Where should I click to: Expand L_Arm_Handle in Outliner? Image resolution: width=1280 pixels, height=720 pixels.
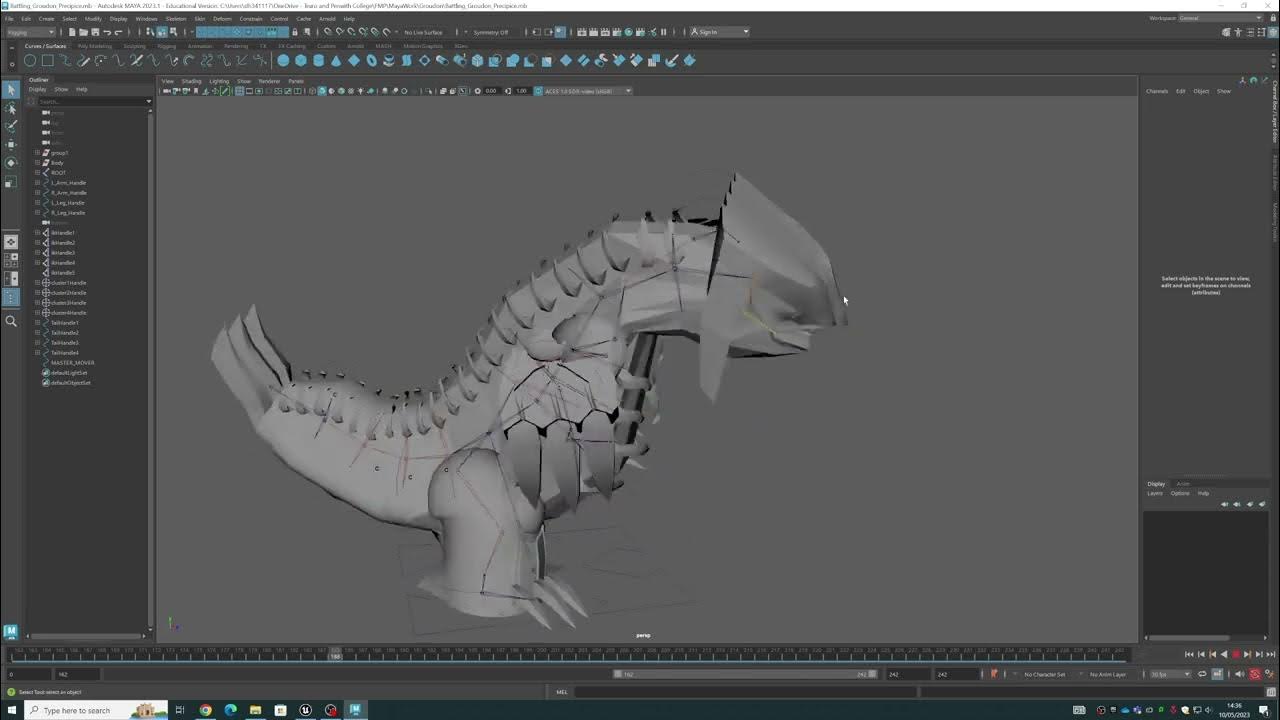[x=37, y=183]
